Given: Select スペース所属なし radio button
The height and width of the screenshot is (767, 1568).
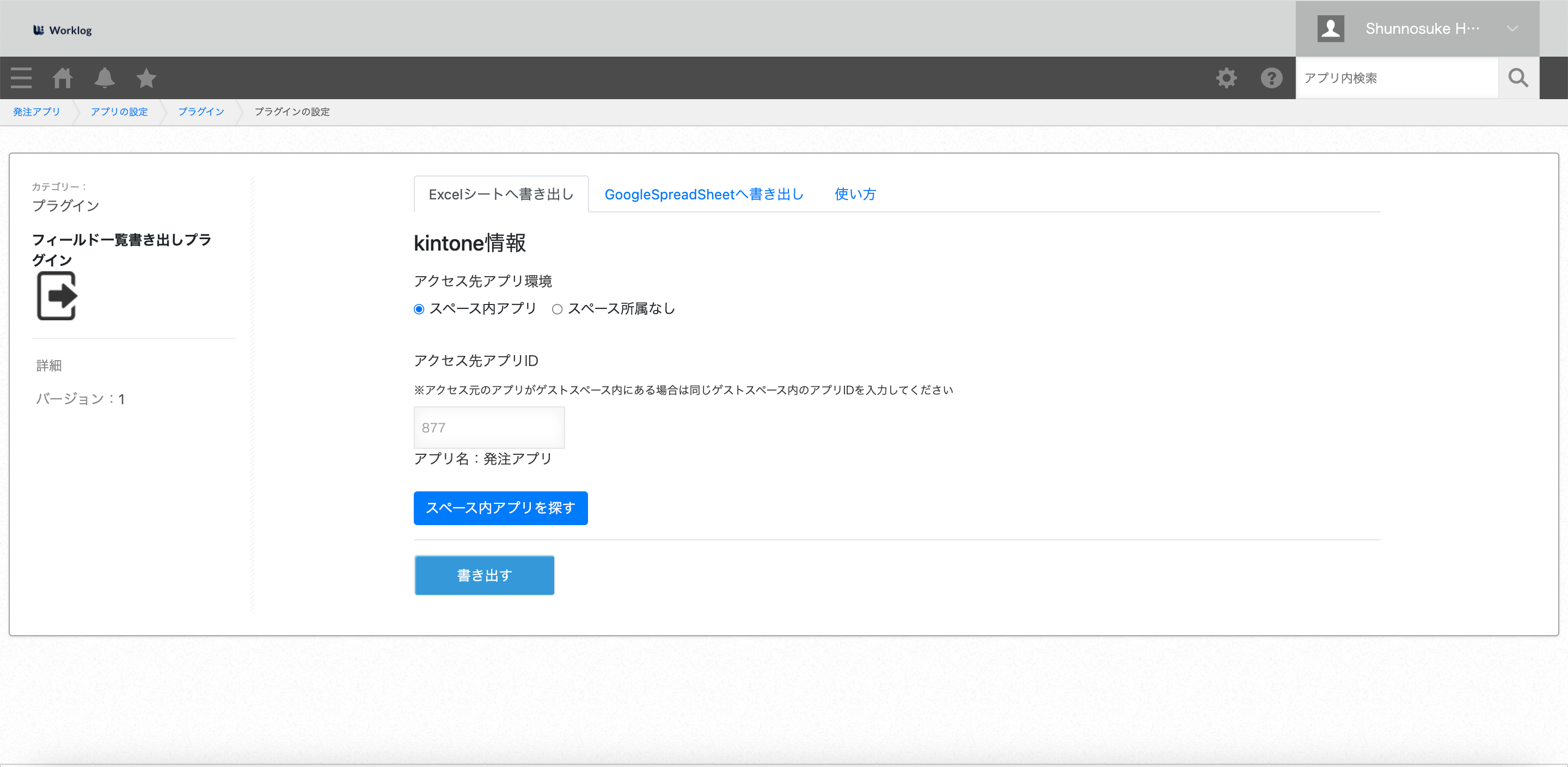Looking at the screenshot, I should 557,309.
